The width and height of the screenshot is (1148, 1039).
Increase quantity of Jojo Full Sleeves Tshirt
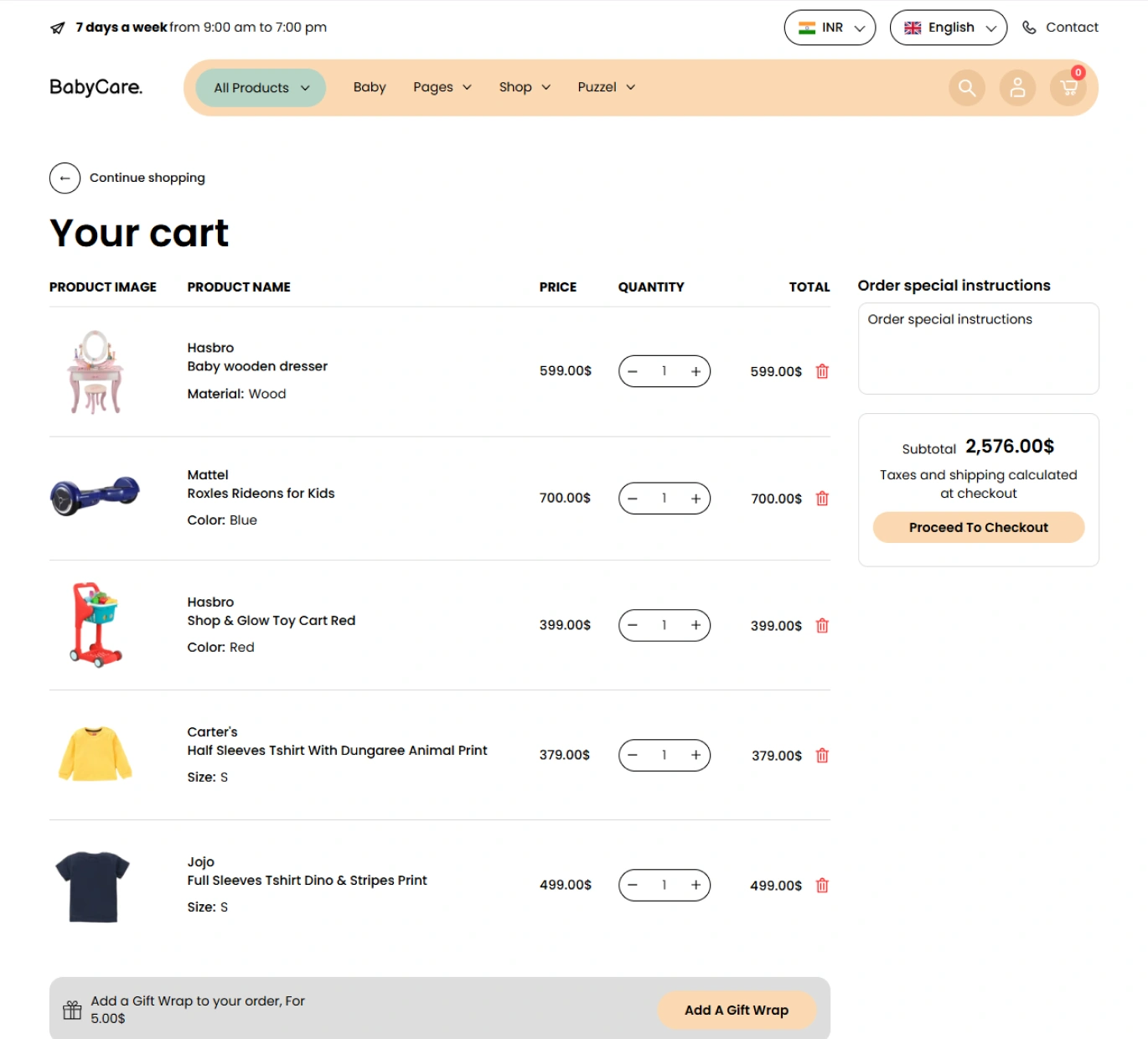tap(696, 885)
